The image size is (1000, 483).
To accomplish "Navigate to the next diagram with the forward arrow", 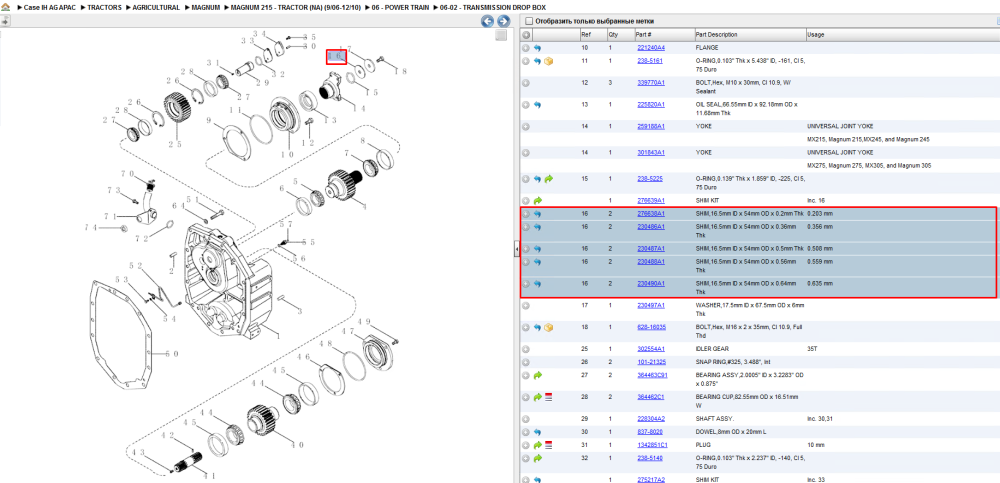I will click(503, 22).
